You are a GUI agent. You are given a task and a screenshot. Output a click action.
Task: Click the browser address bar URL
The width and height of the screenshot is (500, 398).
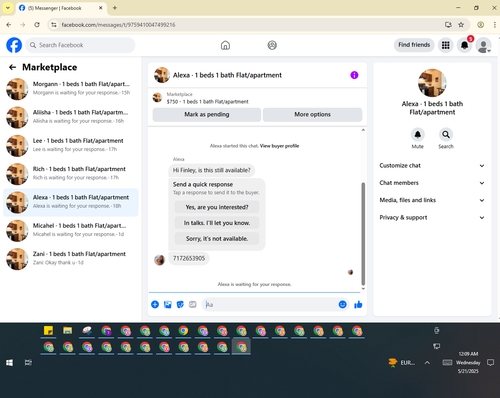coord(118,25)
